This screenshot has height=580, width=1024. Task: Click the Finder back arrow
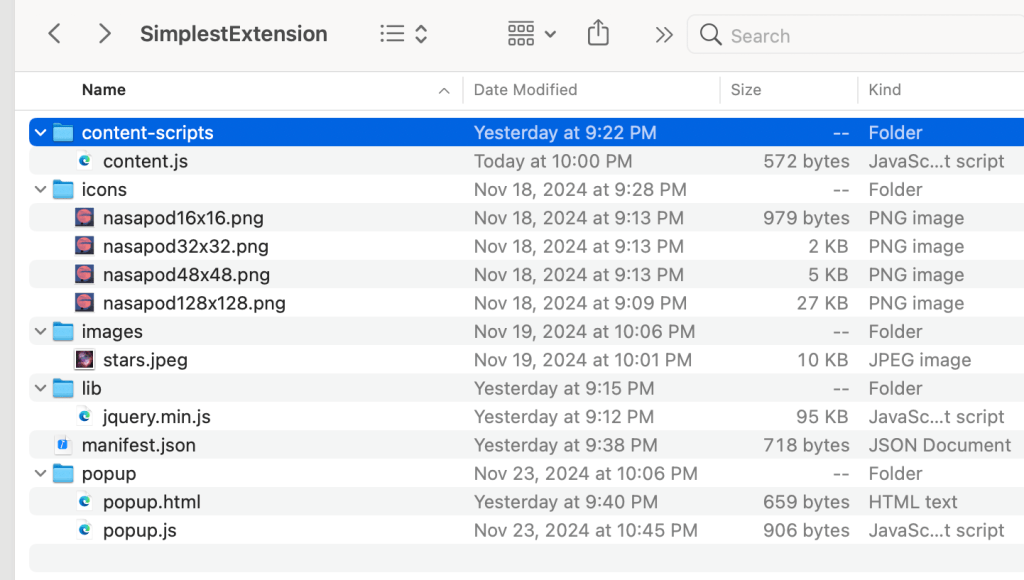(x=55, y=34)
